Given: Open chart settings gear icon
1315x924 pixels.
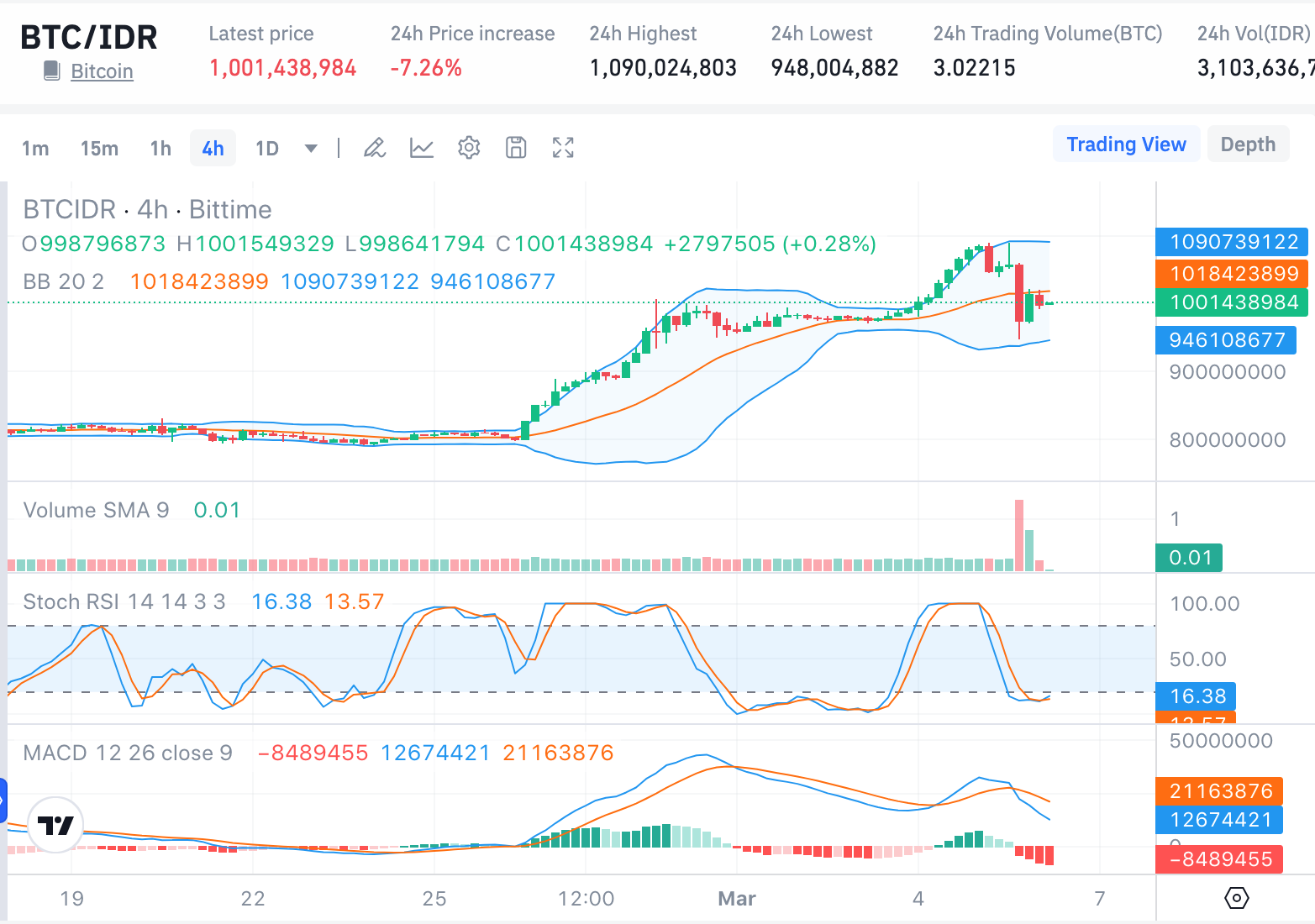Looking at the screenshot, I should click(x=469, y=148).
